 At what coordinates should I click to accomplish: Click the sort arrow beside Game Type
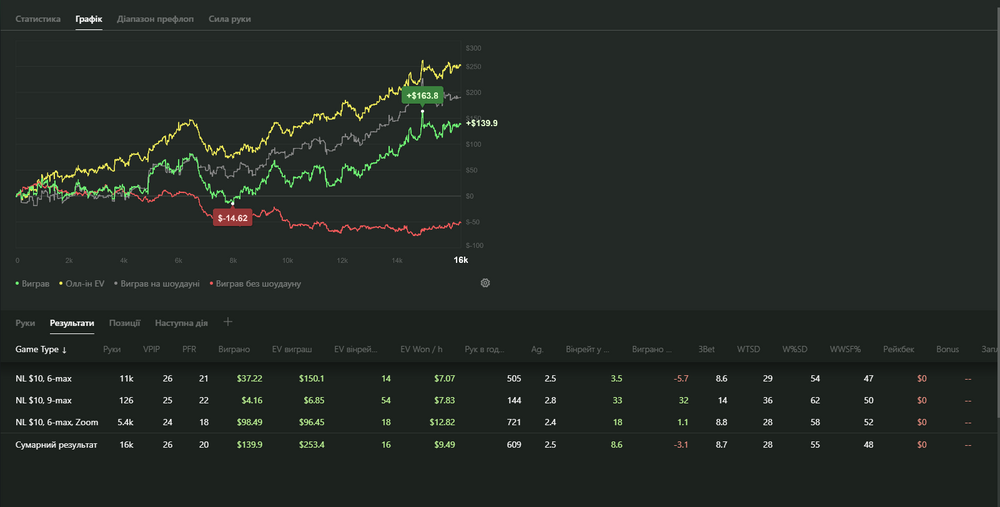(x=64, y=350)
